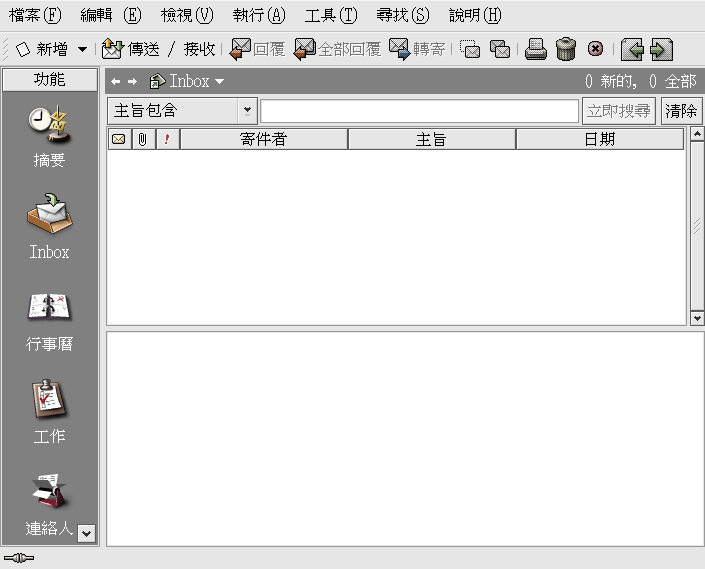Sort messages by the 日期 column header
Viewport: 705px width, 569px height.
coord(599,139)
